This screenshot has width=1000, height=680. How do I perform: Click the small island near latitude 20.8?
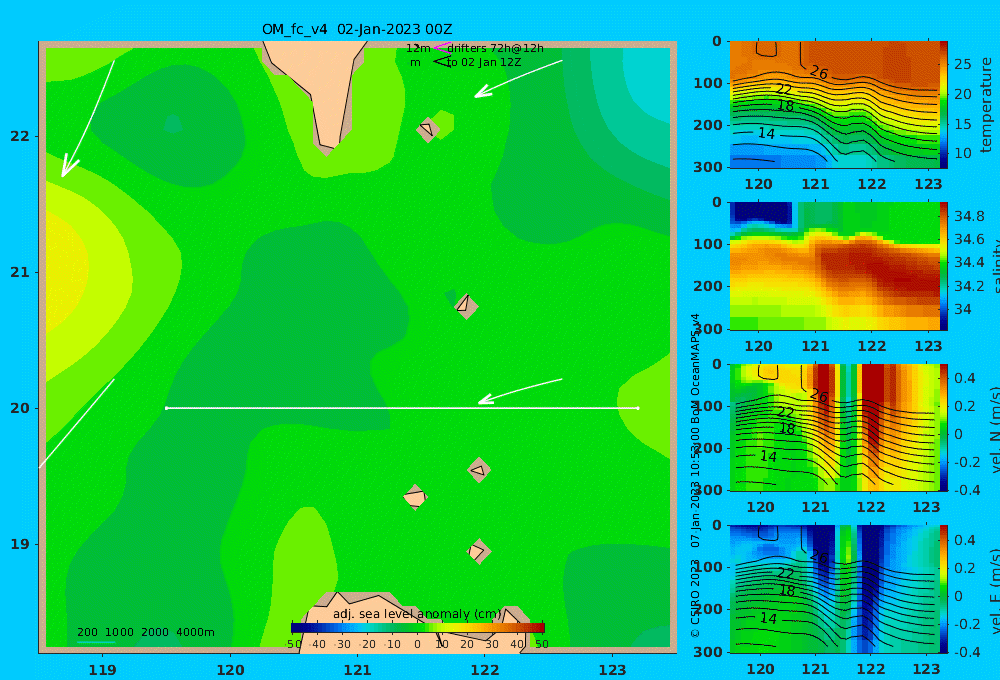tap(466, 306)
